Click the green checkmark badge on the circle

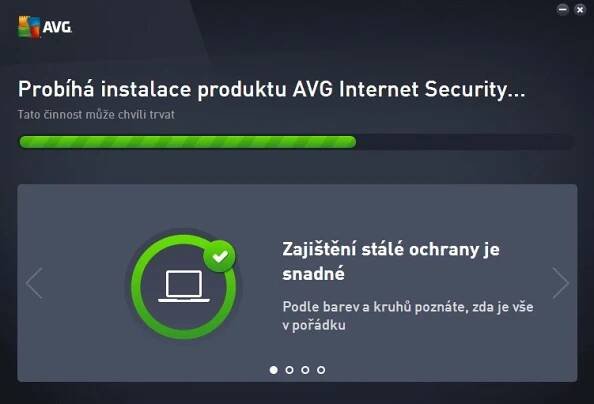pos(219,257)
